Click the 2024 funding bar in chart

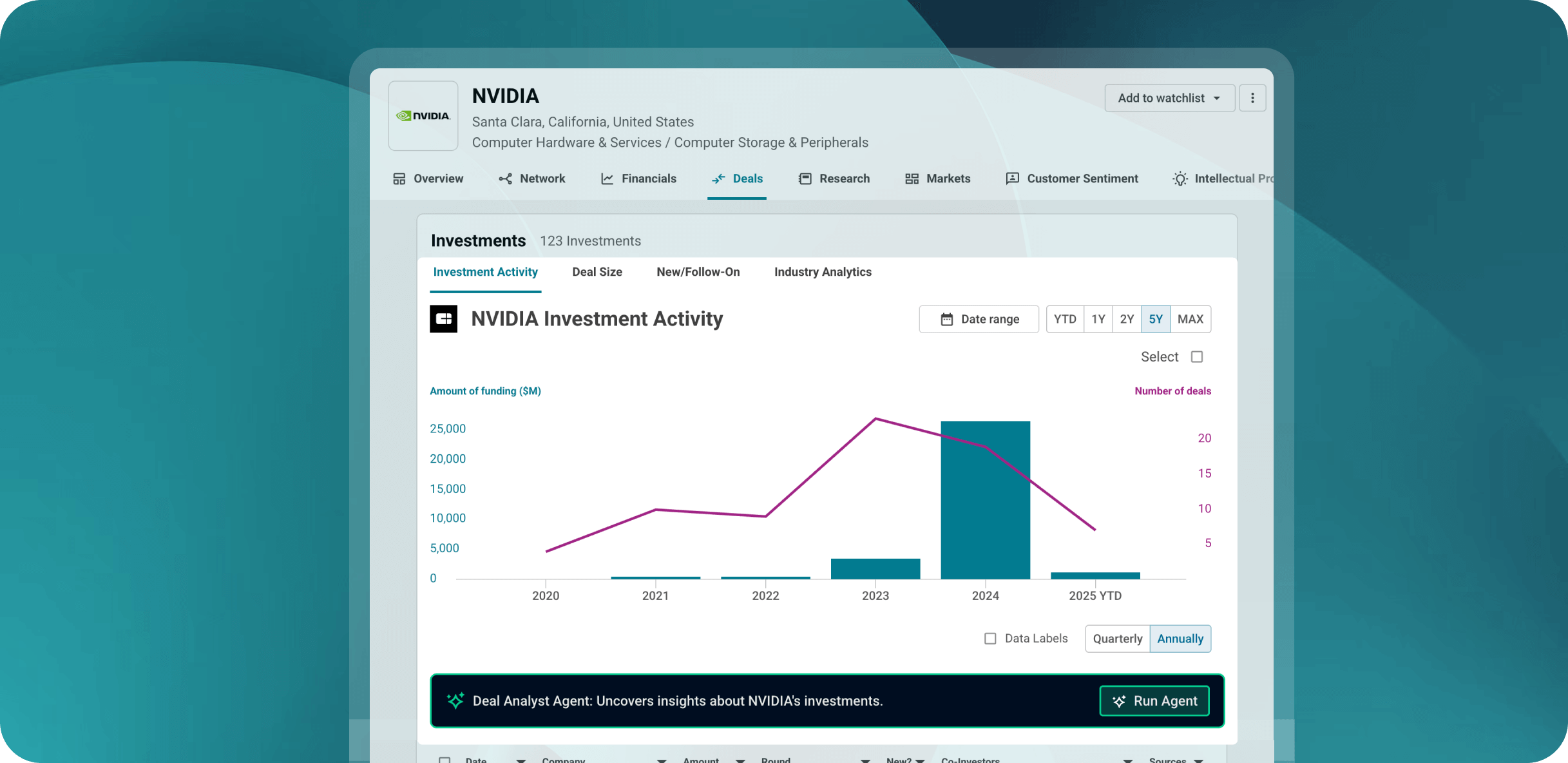(x=985, y=500)
